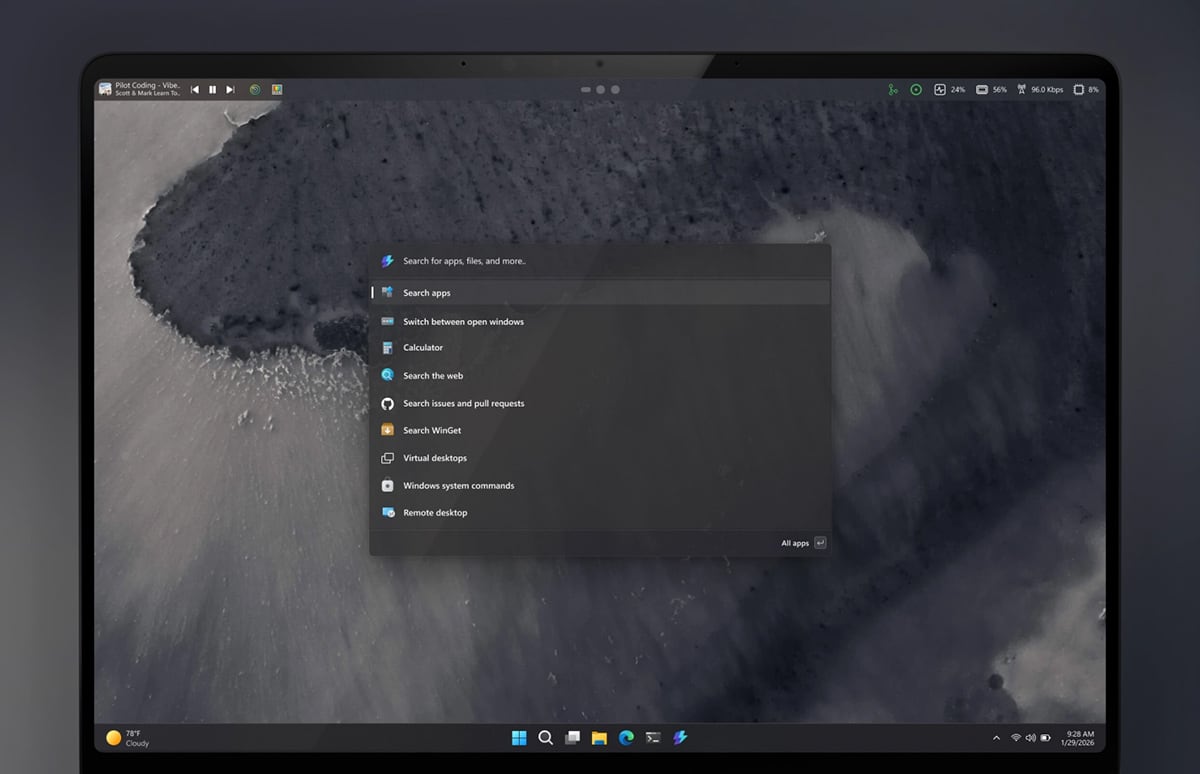Click the 8% usage indicator in top bar

pos(1086,89)
